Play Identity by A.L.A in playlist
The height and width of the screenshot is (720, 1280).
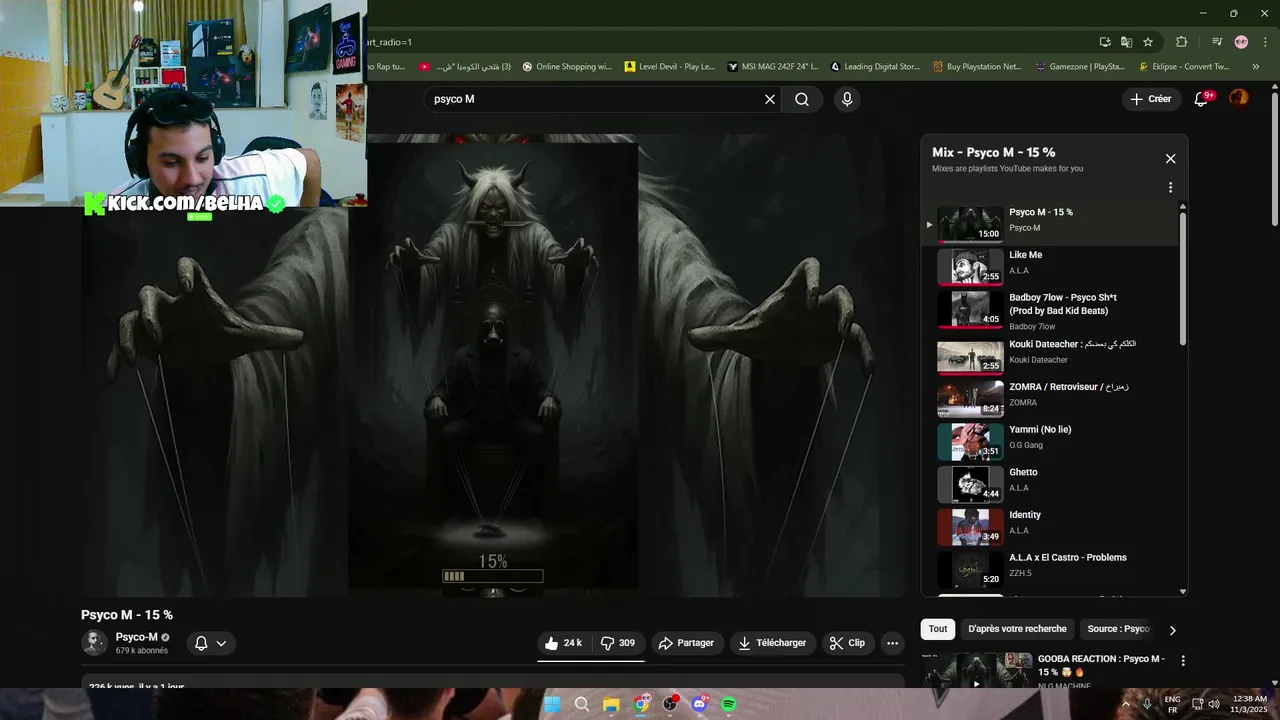tap(1050, 525)
